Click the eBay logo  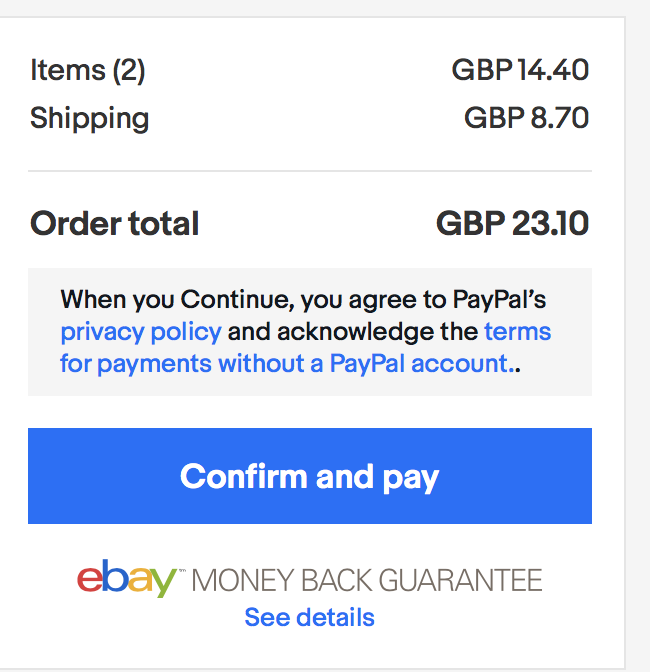click(x=125, y=580)
